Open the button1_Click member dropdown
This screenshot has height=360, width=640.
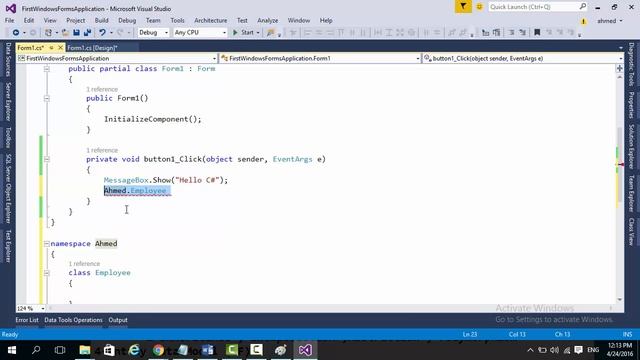pos(523,58)
